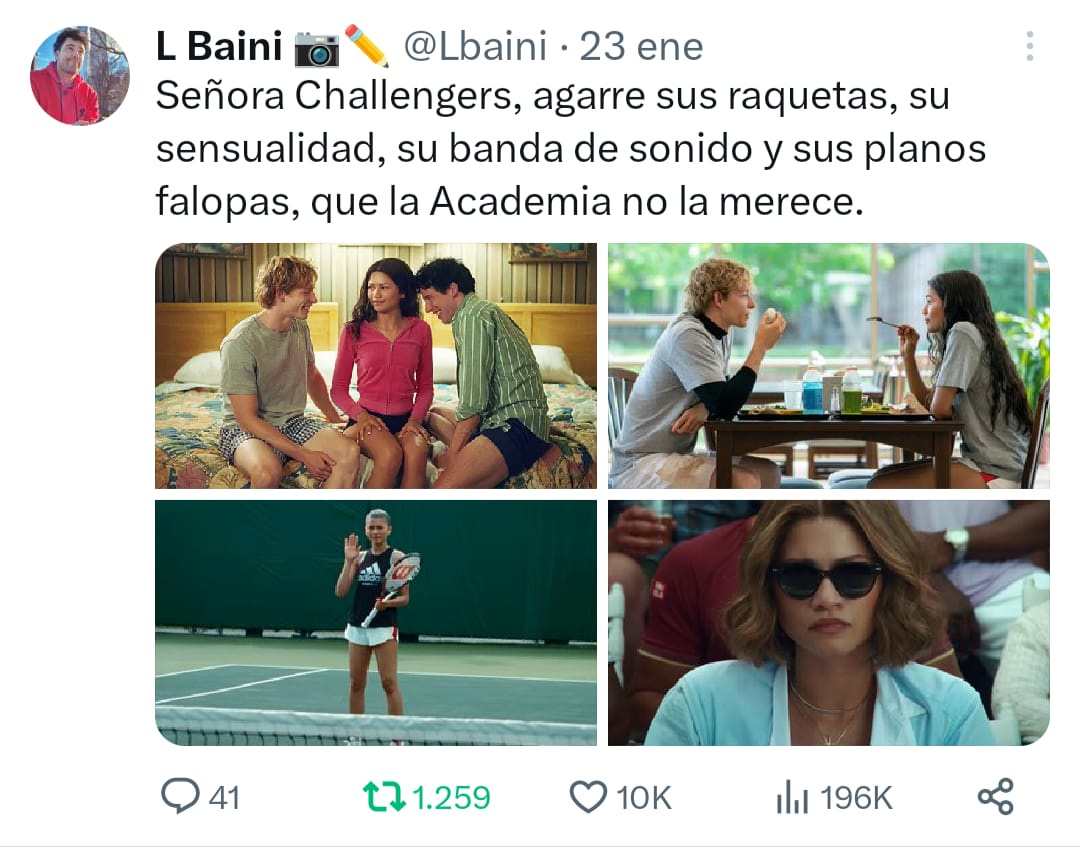Open the cafeteria eating scene photo
This screenshot has width=1080, height=851.
tap(829, 366)
